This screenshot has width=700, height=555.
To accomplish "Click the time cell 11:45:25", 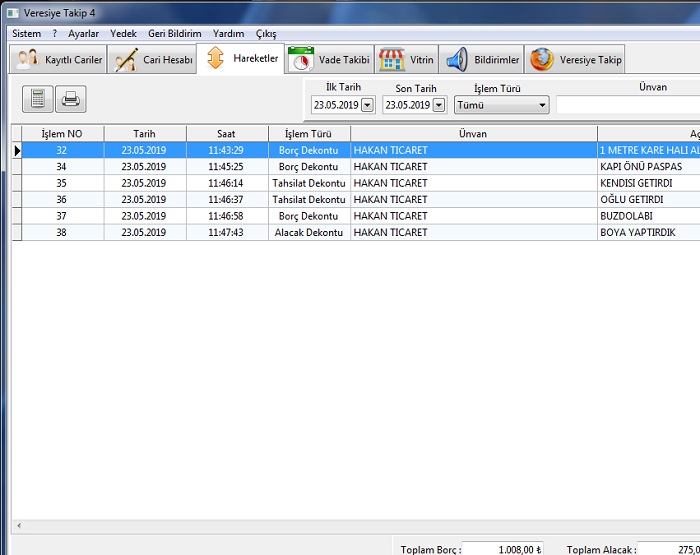I will point(226,167).
